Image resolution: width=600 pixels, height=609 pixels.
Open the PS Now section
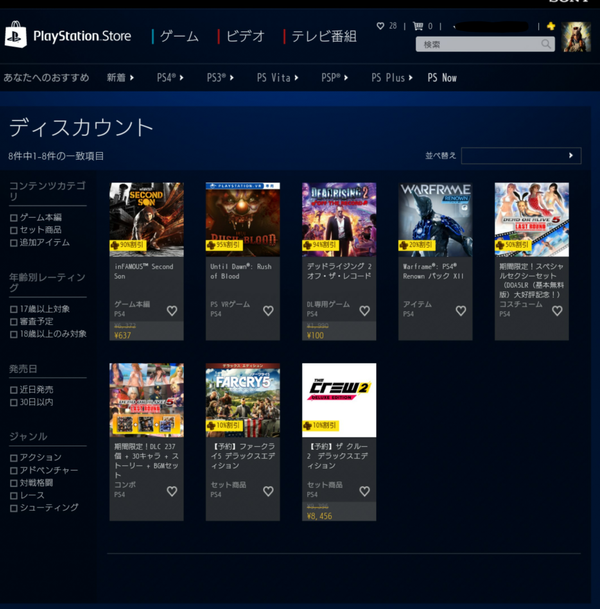coord(442,78)
